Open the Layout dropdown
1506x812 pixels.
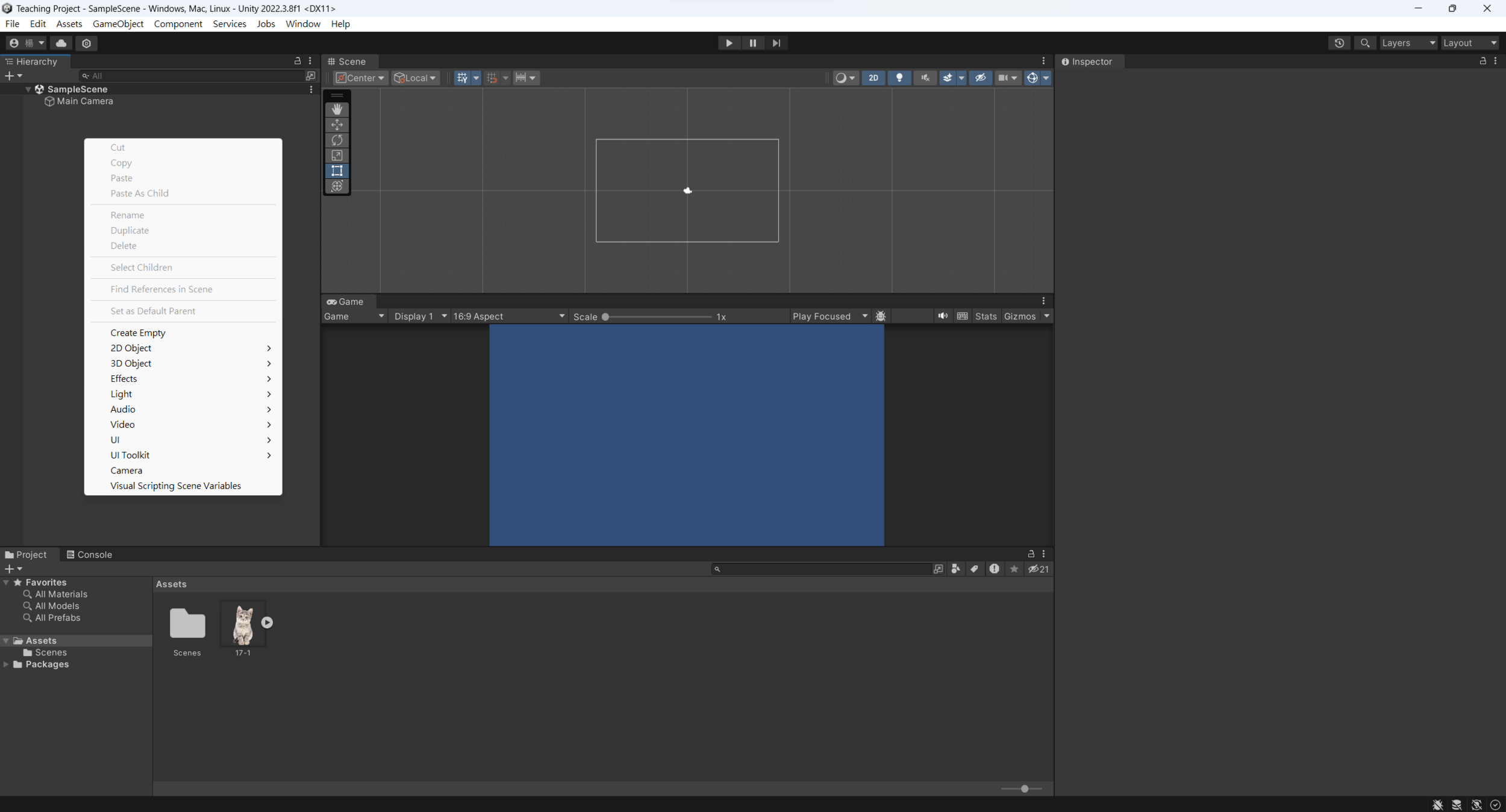[x=1470, y=43]
